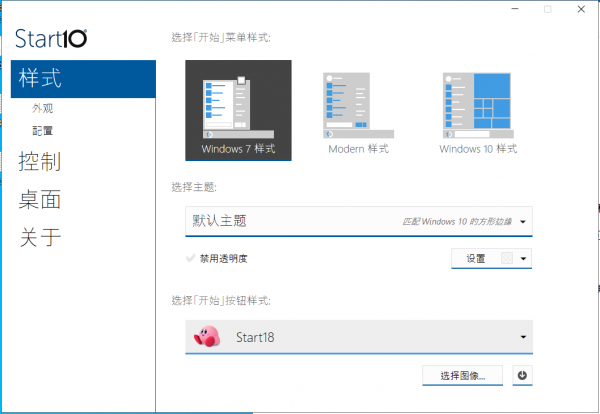Select the Windows 7 样式 menu style
This screenshot has width=600, height=414.
(238, 110)
